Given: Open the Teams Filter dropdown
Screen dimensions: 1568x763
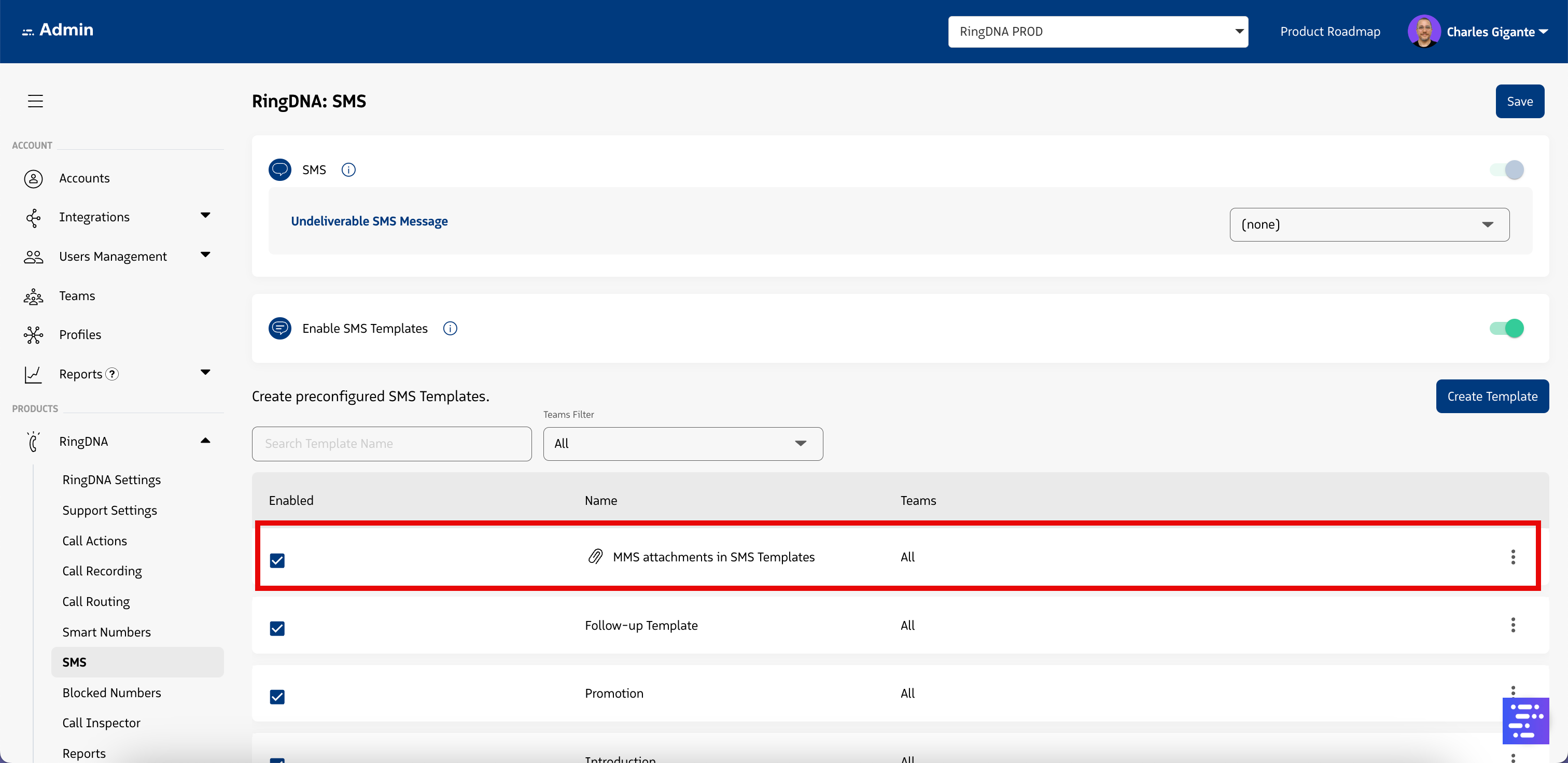Looking at the screenshot, I should pos(682,444).
